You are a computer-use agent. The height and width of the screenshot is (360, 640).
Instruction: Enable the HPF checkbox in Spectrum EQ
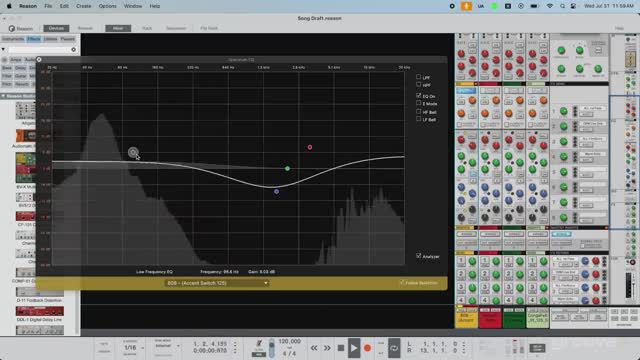pos(418,84)
